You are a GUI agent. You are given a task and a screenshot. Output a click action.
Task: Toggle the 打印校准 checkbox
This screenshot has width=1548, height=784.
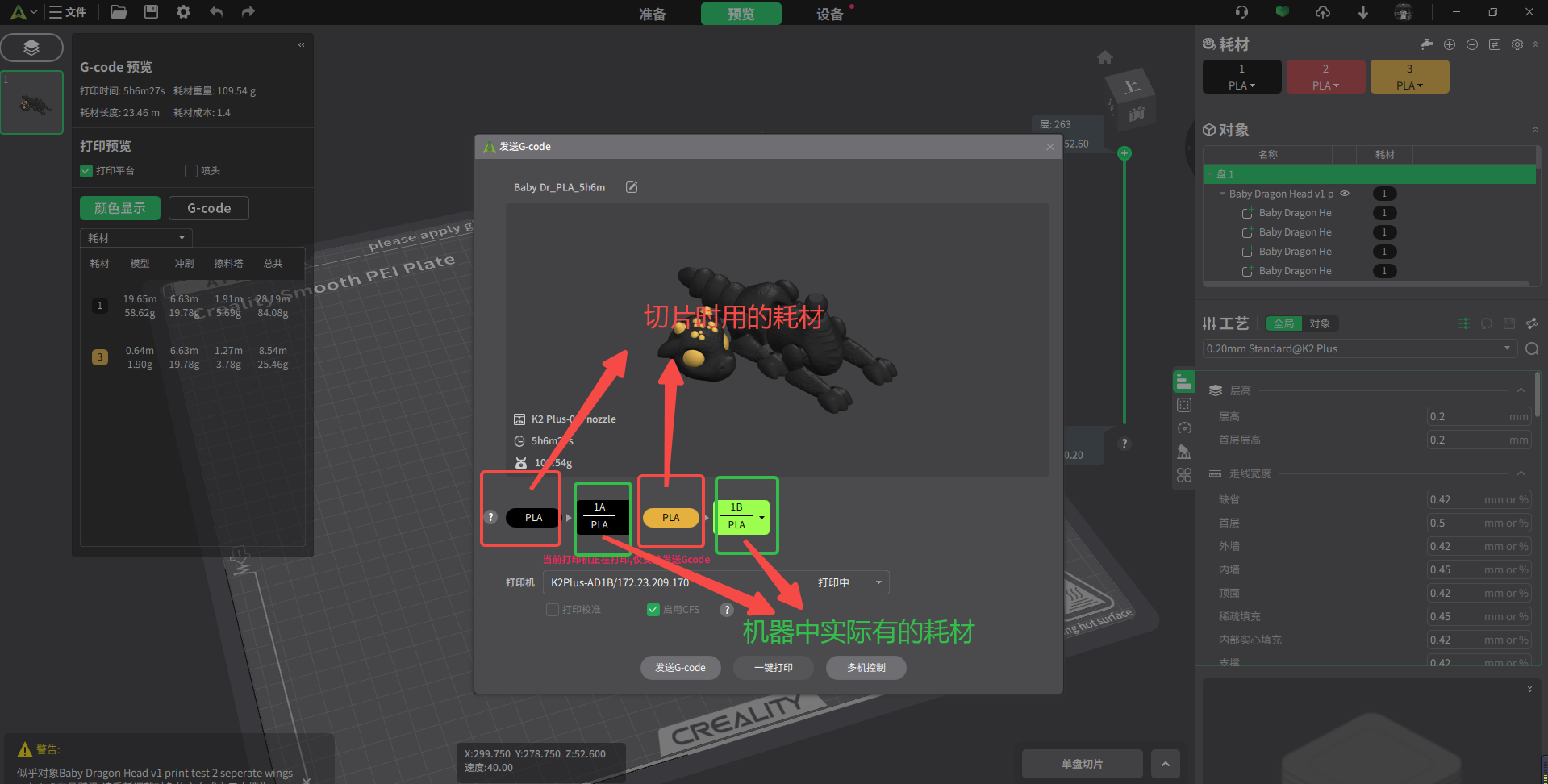coord(553,610)
